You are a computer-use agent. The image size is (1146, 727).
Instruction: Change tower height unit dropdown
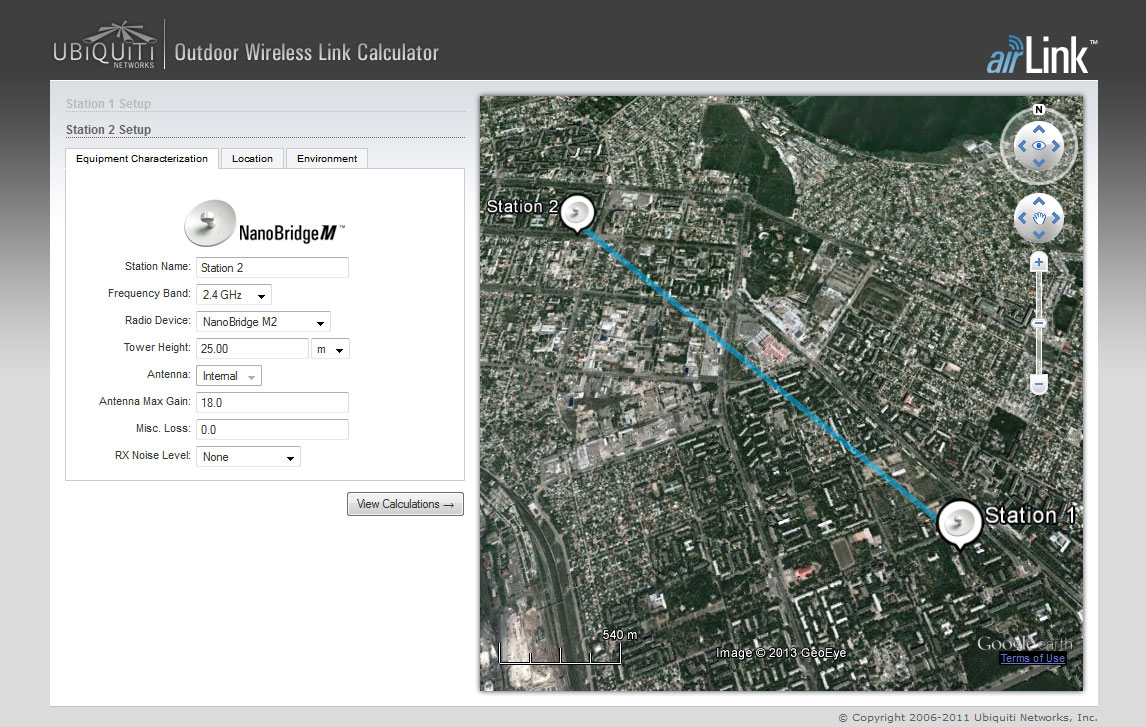(x=331, y=349)
